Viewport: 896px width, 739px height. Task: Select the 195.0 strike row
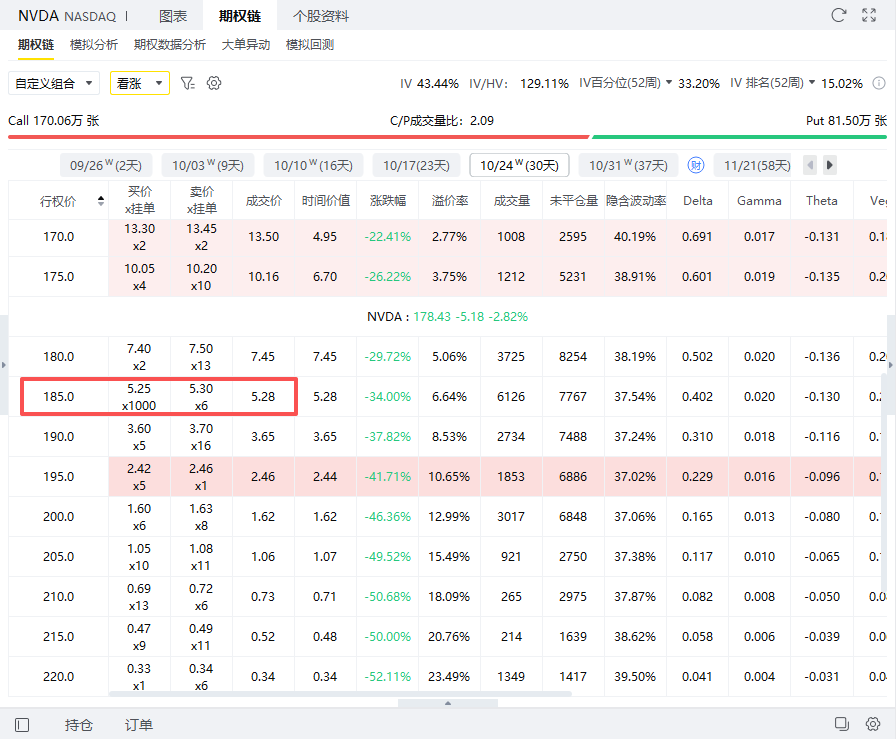click(447, 477)
